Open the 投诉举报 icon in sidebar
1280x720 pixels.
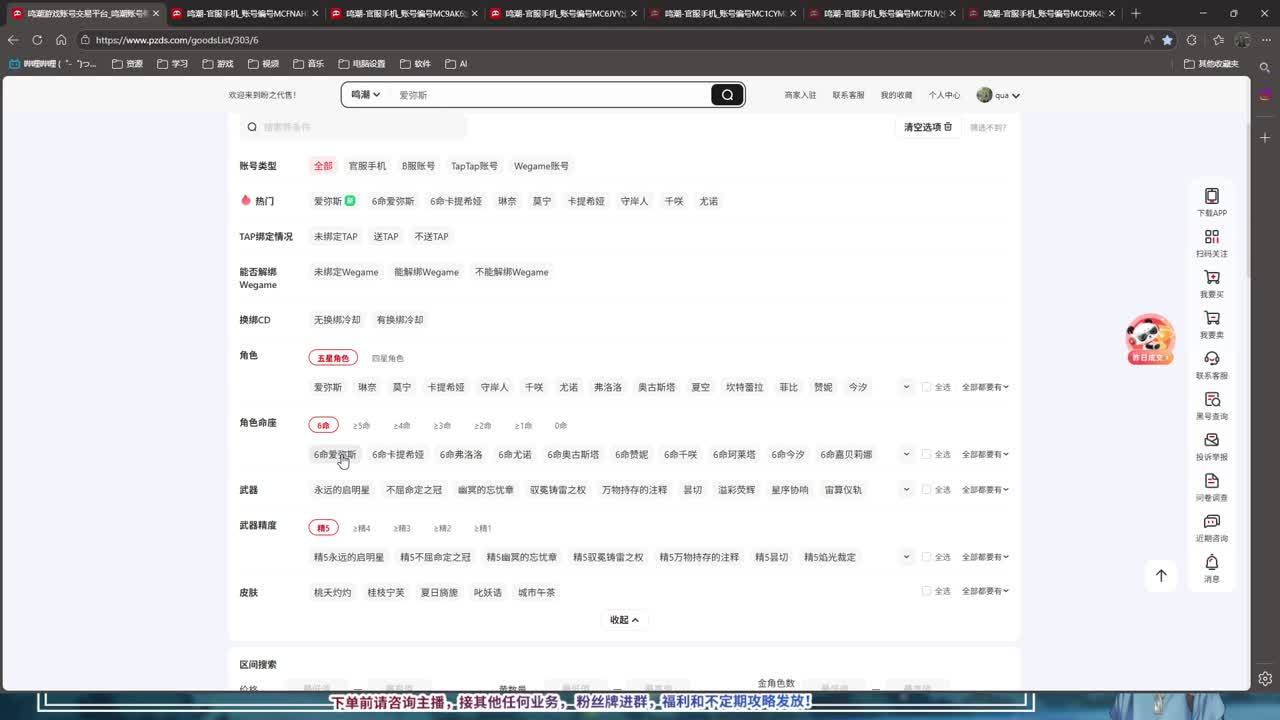tap(1211, 440)
